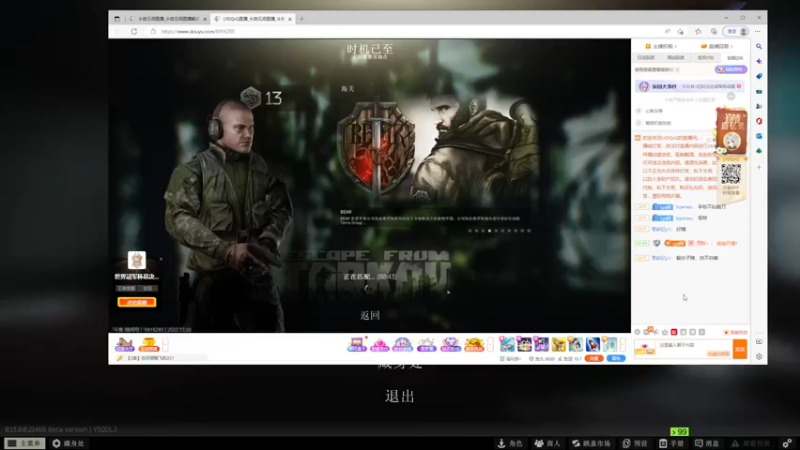Open Edge sidebar settings gear

click(x=759, y=357)
